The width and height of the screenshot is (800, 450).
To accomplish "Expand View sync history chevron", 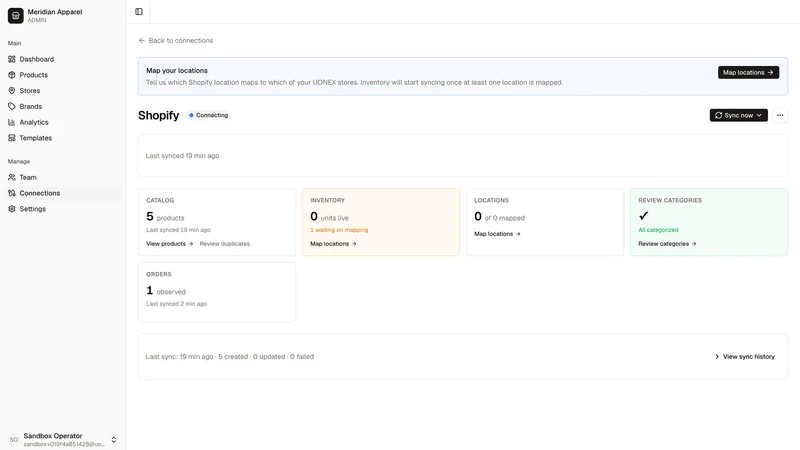I will click(x=717, y=357).
